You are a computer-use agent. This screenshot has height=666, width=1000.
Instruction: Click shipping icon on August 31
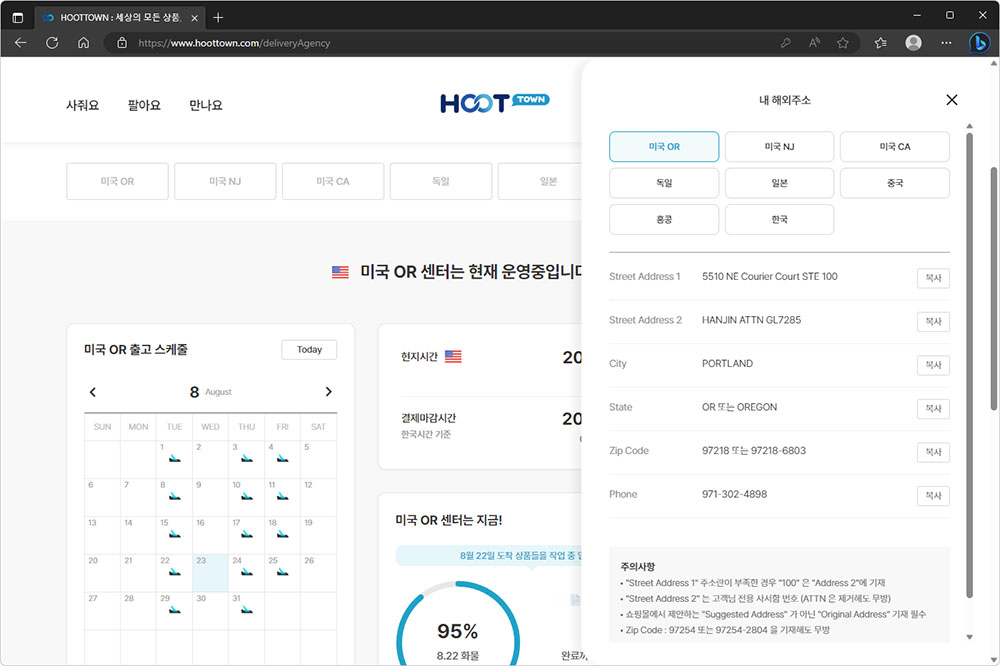[246, 610]
